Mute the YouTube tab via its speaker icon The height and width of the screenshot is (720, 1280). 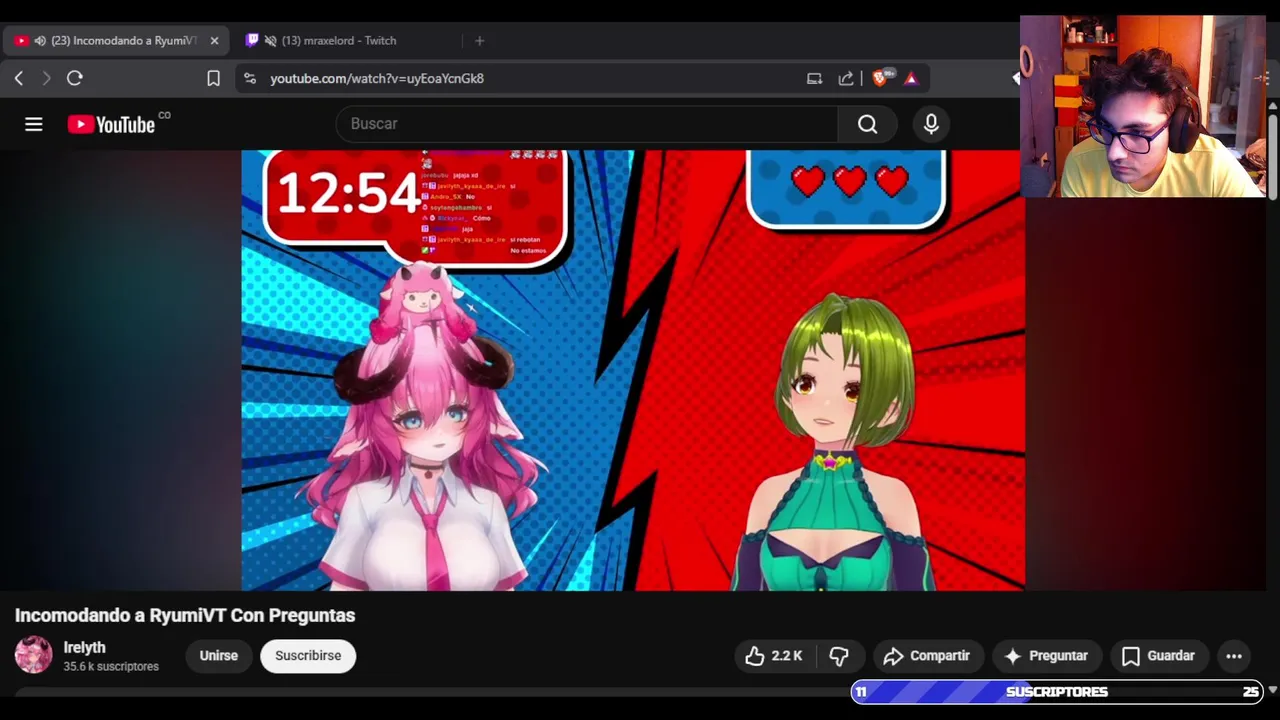point(40,41)
